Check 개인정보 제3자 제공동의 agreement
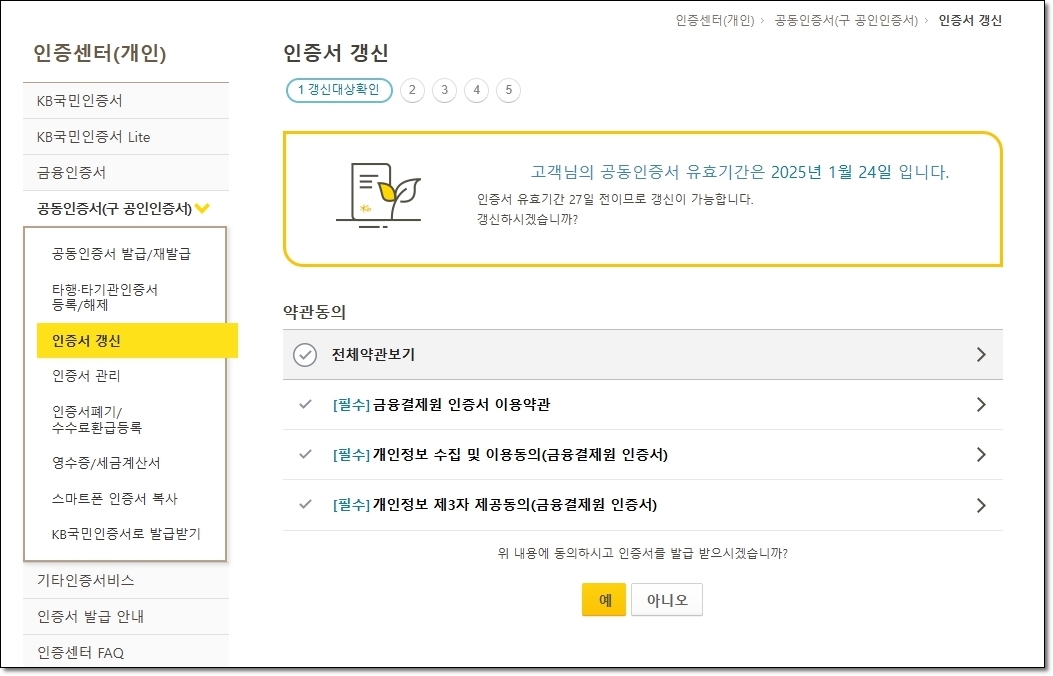The image size is (1053, 676). [306, 504]
